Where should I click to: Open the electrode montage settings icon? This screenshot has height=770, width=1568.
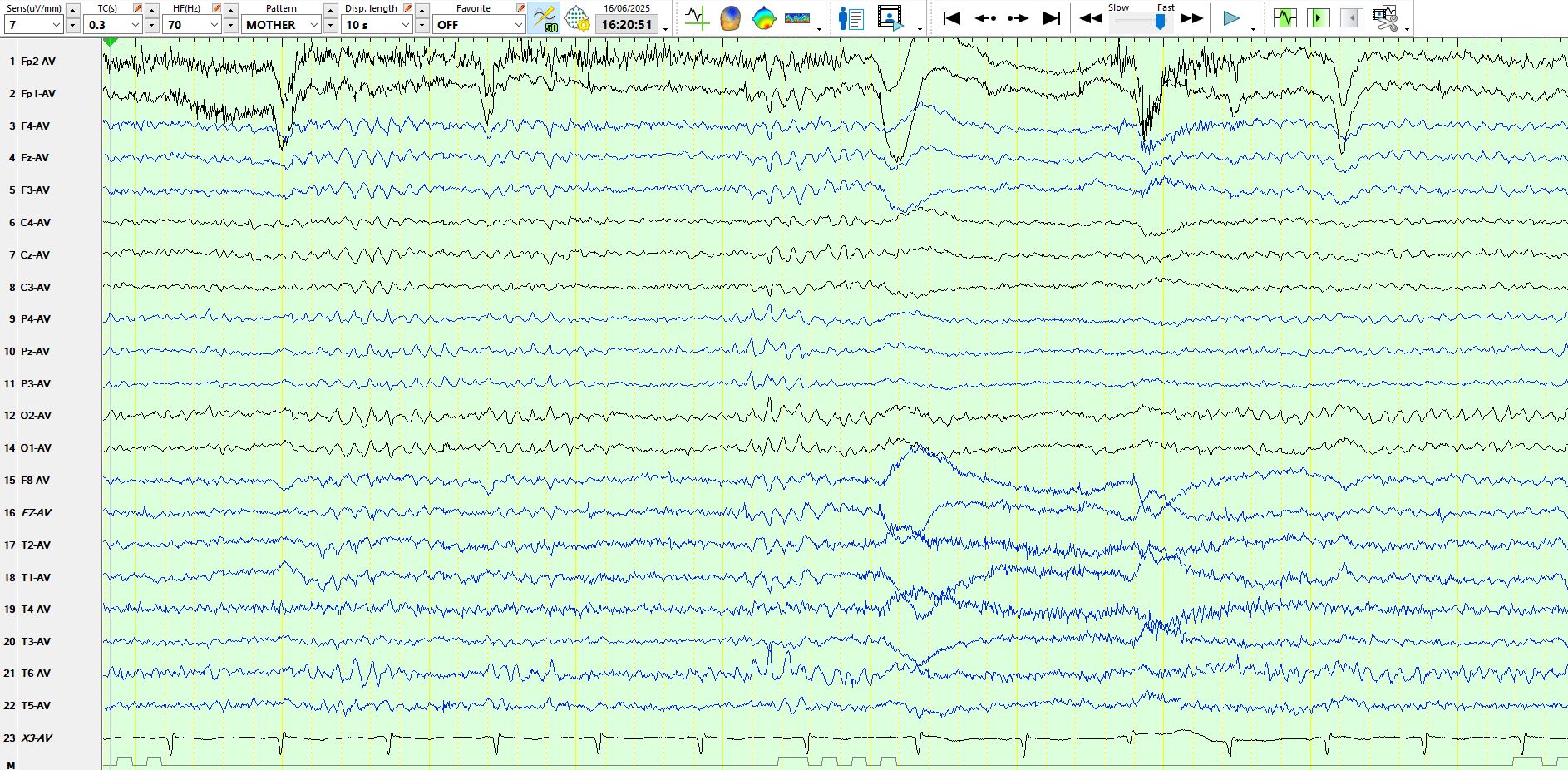(x=576, y=18)
